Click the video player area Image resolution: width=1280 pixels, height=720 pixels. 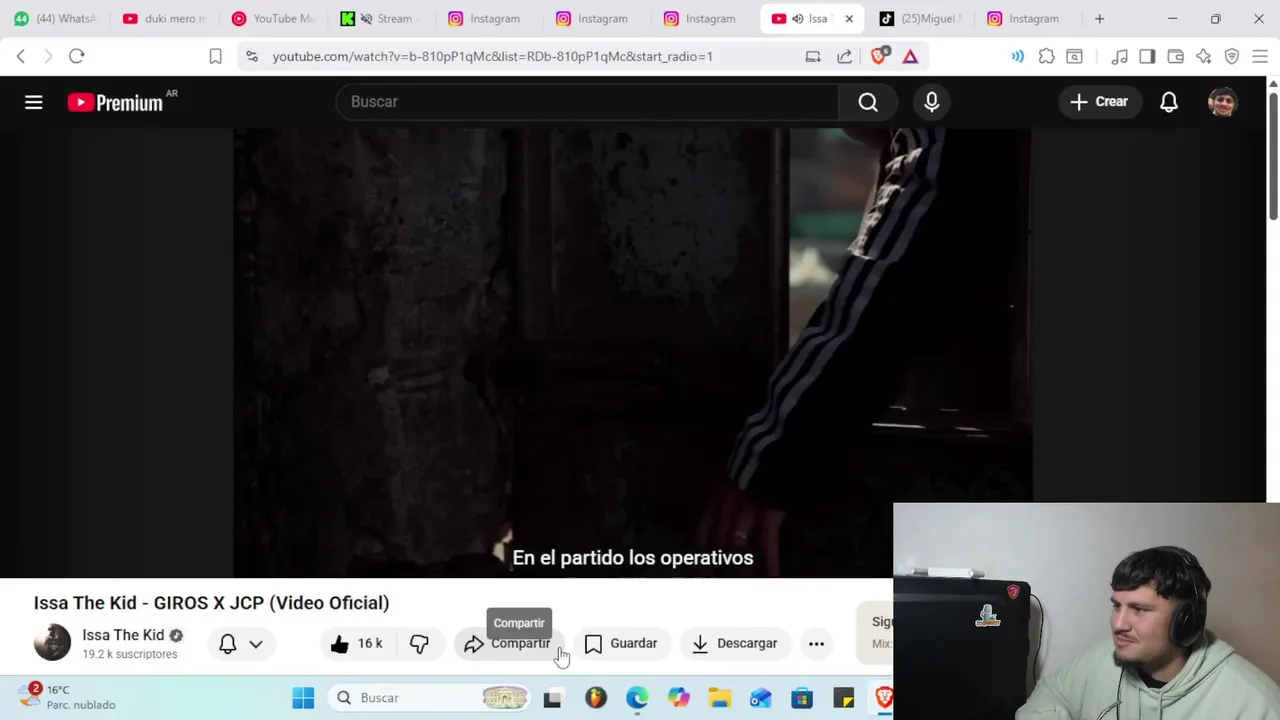[632, 352]
